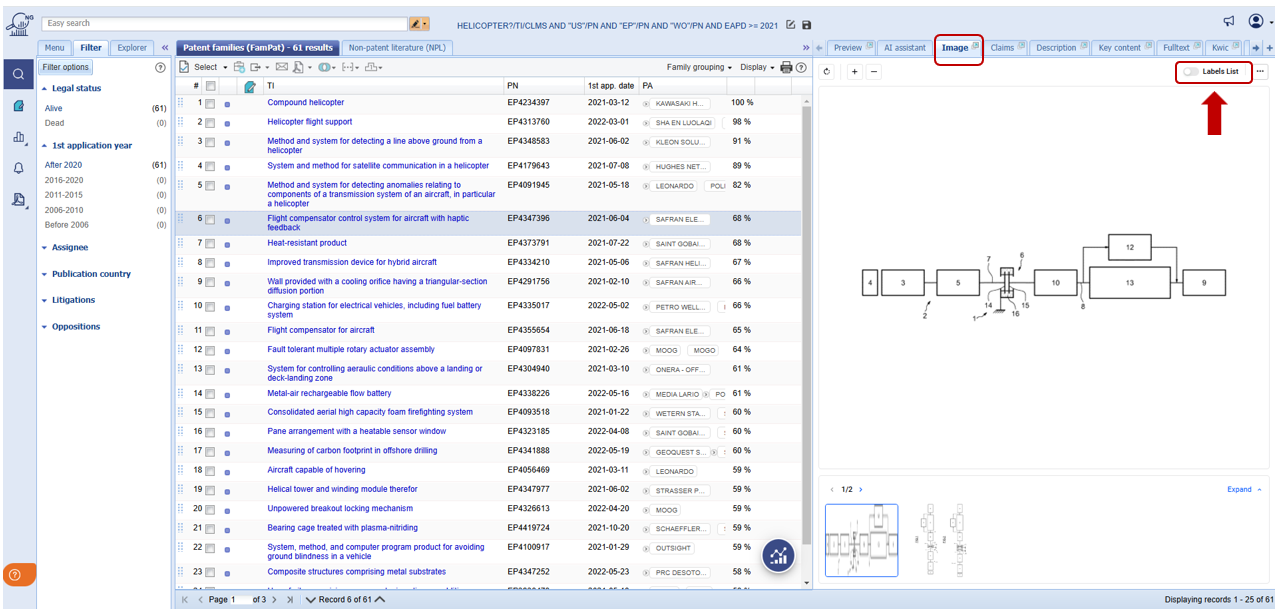The height and width of the screenshot is (612, 1280).
Task: Collapse the filter panel with double chevron
Action: [x=165, y=47]
